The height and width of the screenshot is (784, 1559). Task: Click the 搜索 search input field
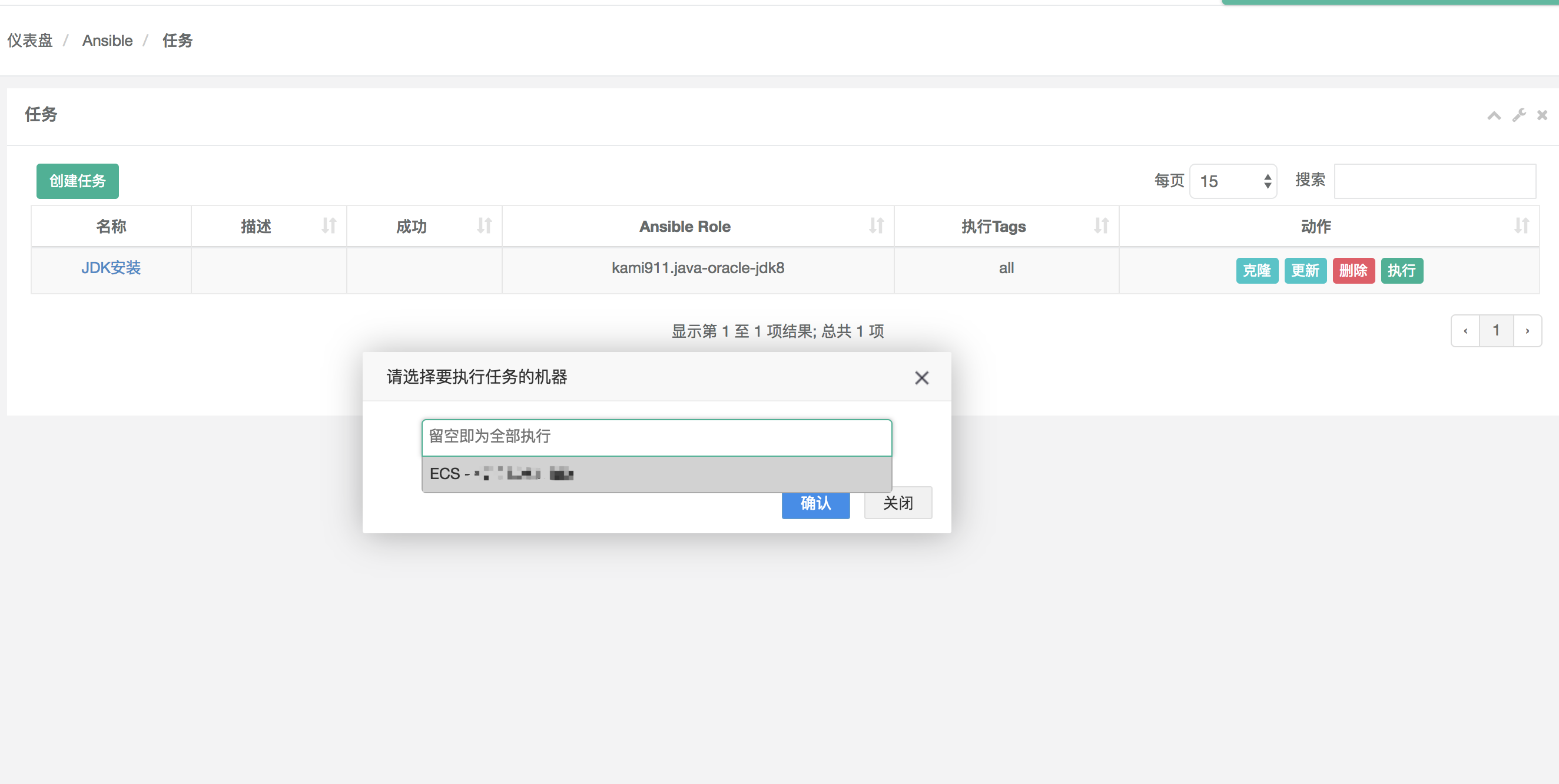coord(1435,180)
